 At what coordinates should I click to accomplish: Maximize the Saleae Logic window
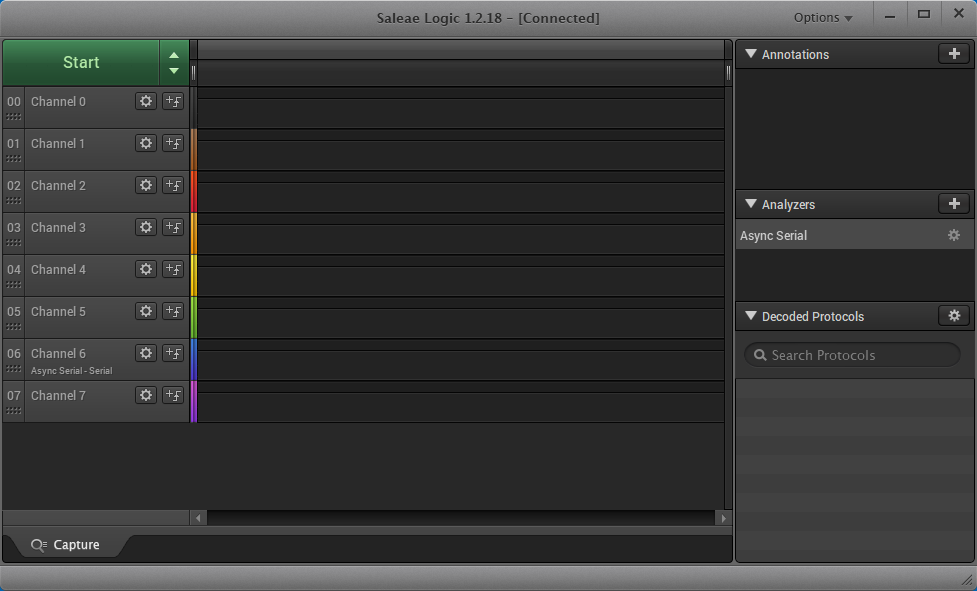(x=924, y=14)
